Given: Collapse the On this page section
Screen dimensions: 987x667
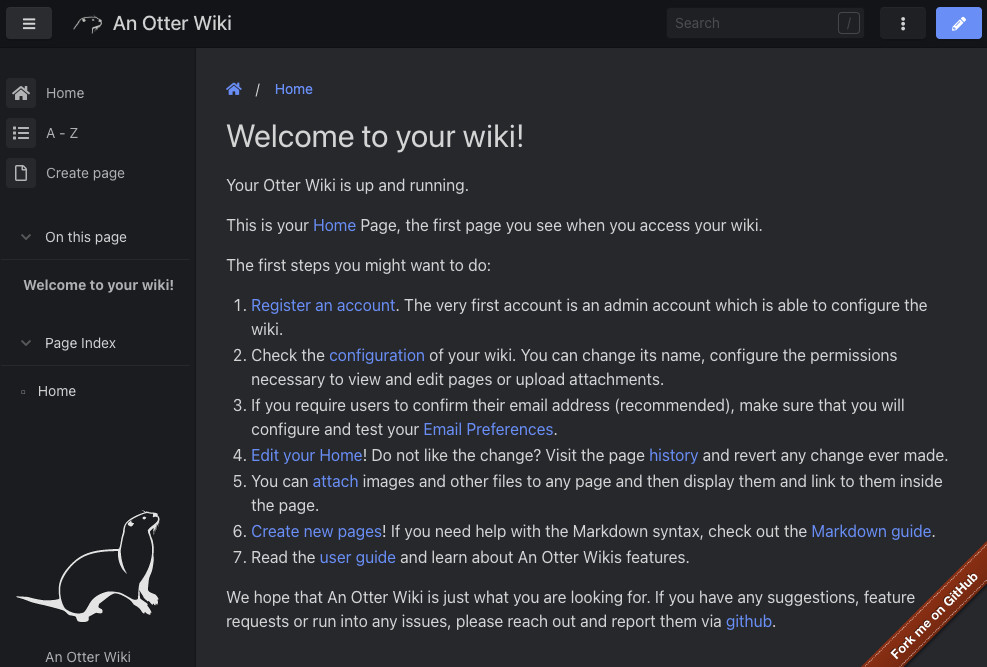Looking at the screenshot, I should pos(27,237).
